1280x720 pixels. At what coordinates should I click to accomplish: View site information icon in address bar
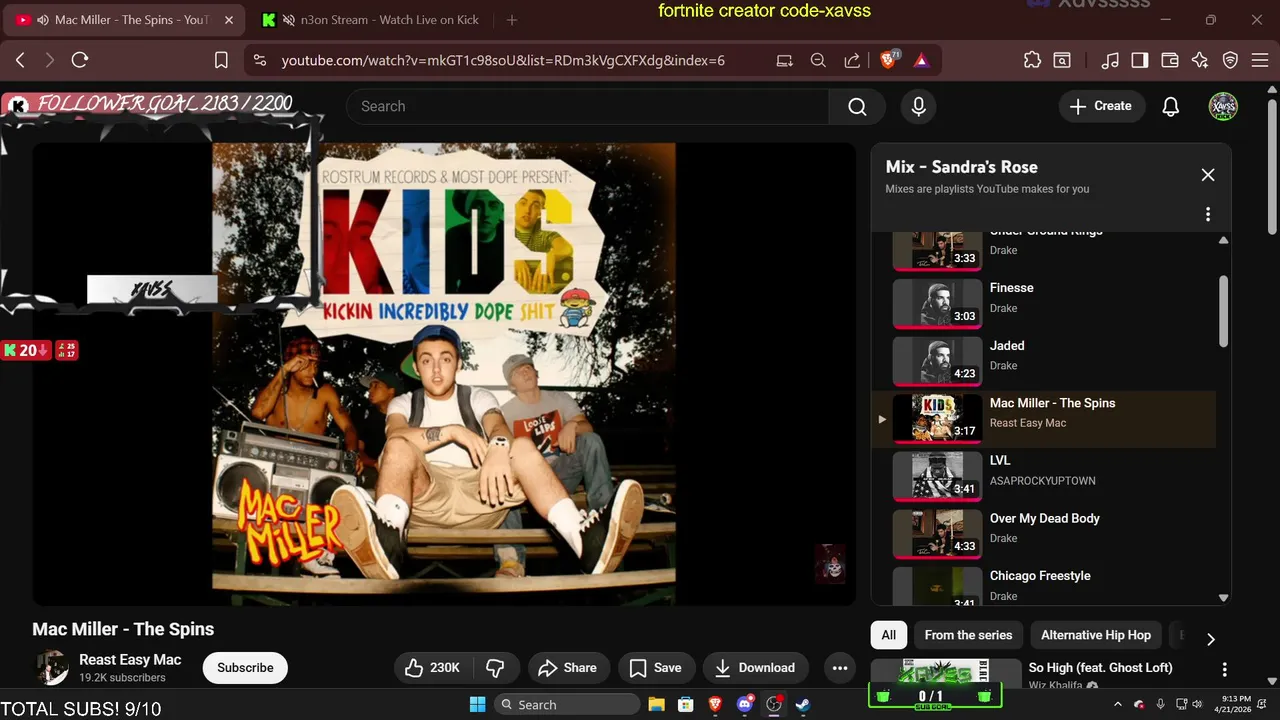(260, 60)
